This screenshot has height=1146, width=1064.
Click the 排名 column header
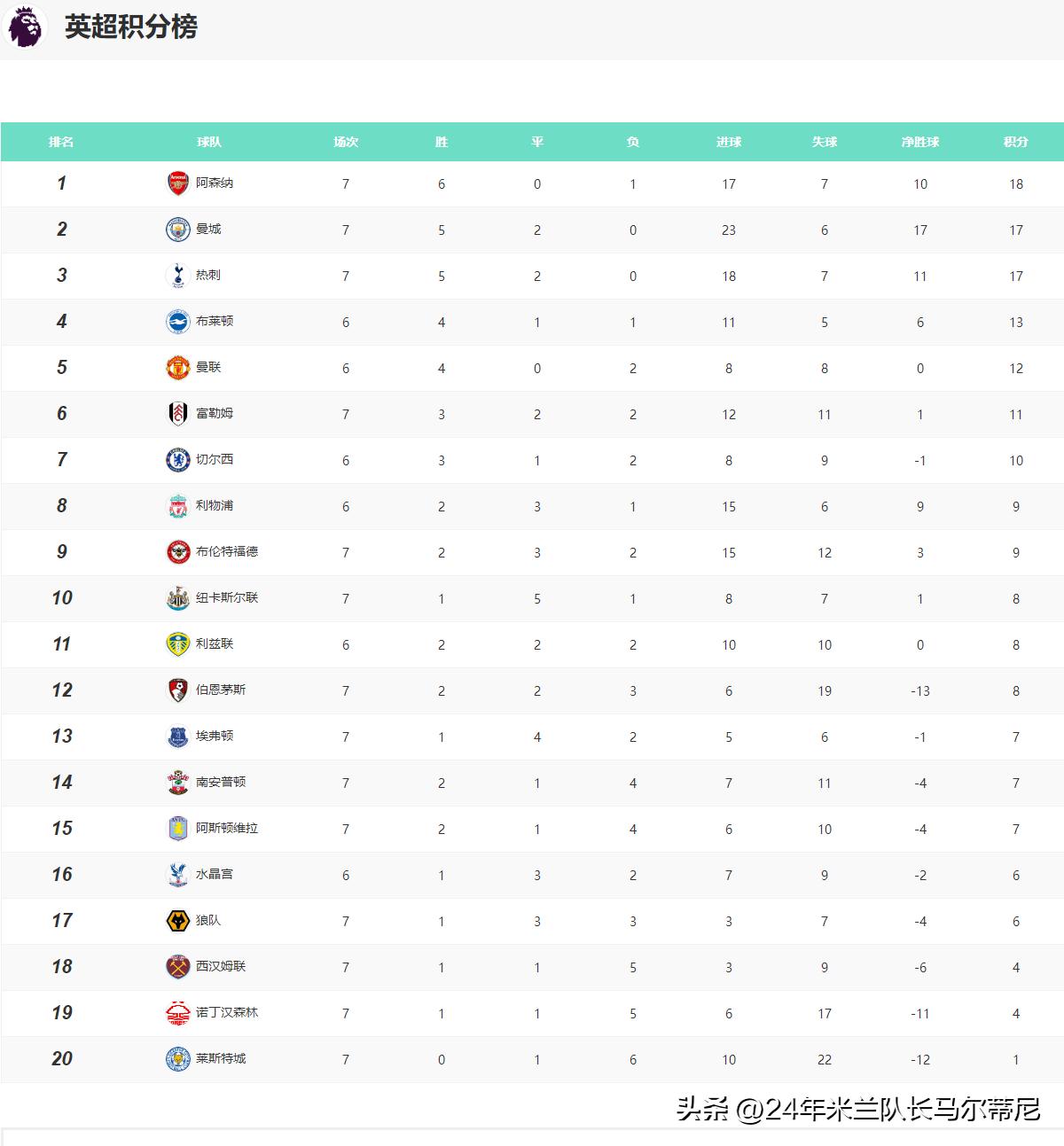coord(60,142)
